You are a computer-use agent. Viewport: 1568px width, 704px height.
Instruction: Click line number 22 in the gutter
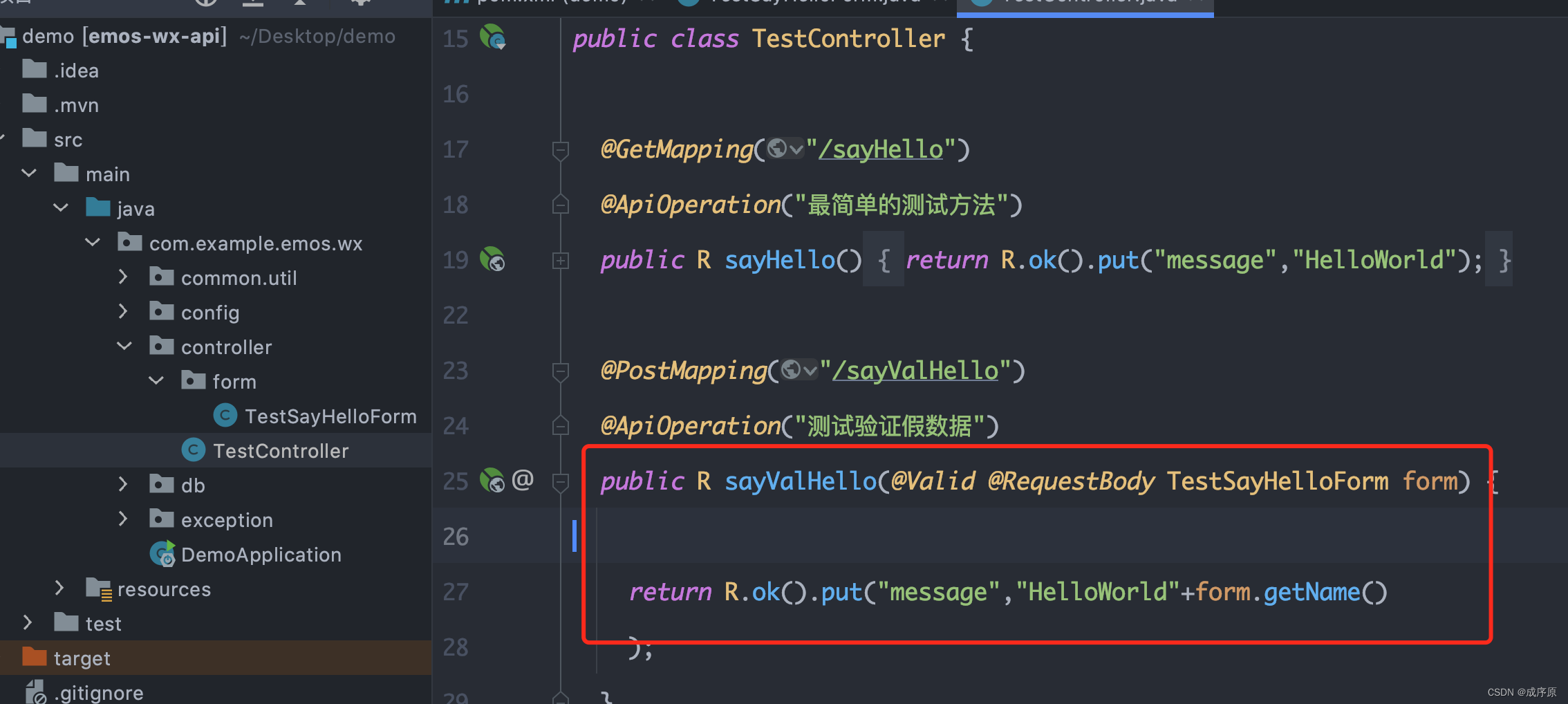pyautogui.click(x=456, y=315)
